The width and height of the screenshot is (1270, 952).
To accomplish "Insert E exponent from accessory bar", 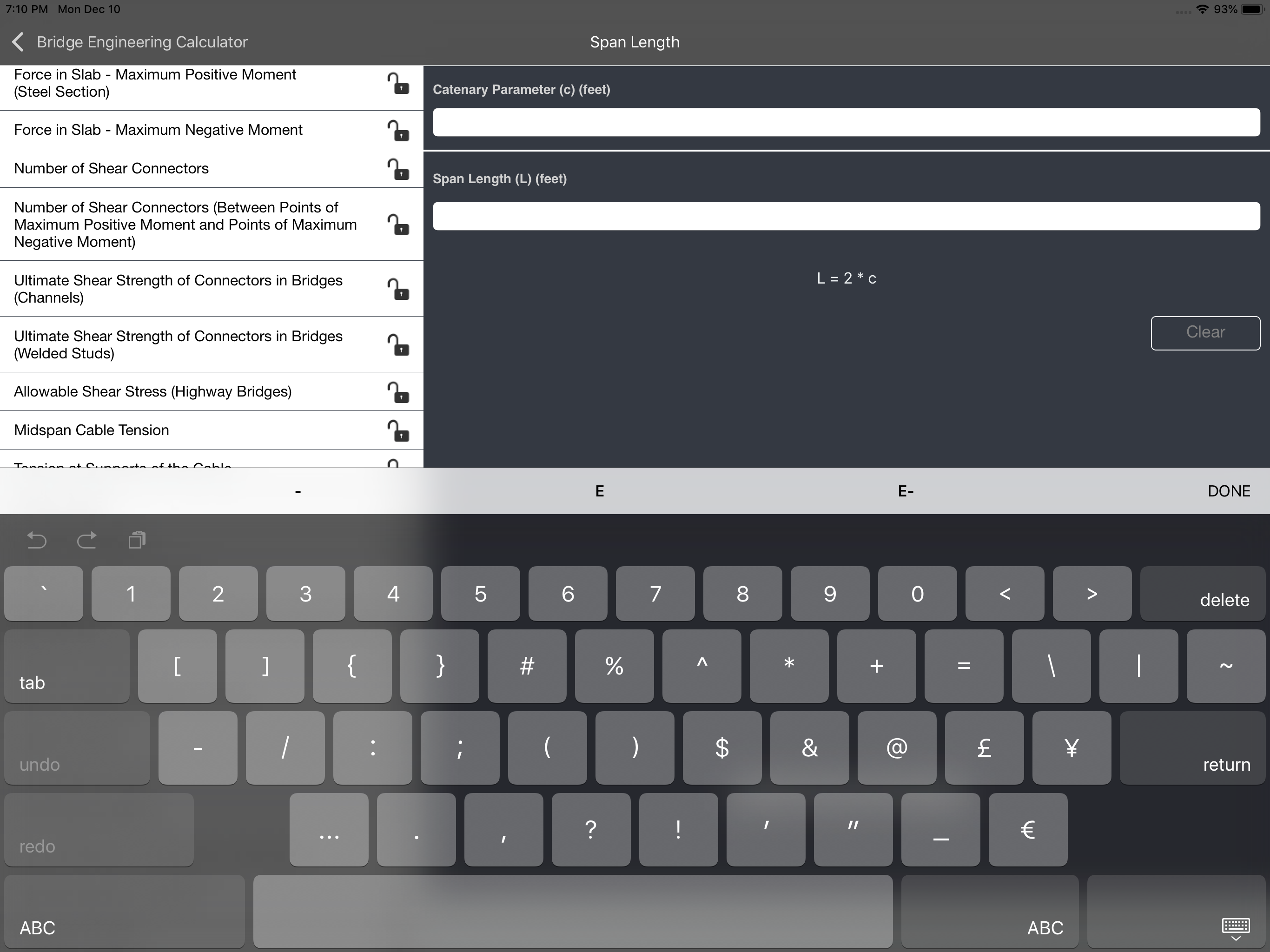I will pyautogui.click(x=599, y=491).
